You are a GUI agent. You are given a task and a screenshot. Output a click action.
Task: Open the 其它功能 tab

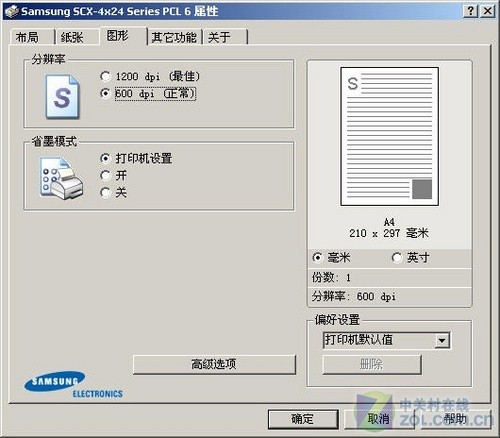174,37
